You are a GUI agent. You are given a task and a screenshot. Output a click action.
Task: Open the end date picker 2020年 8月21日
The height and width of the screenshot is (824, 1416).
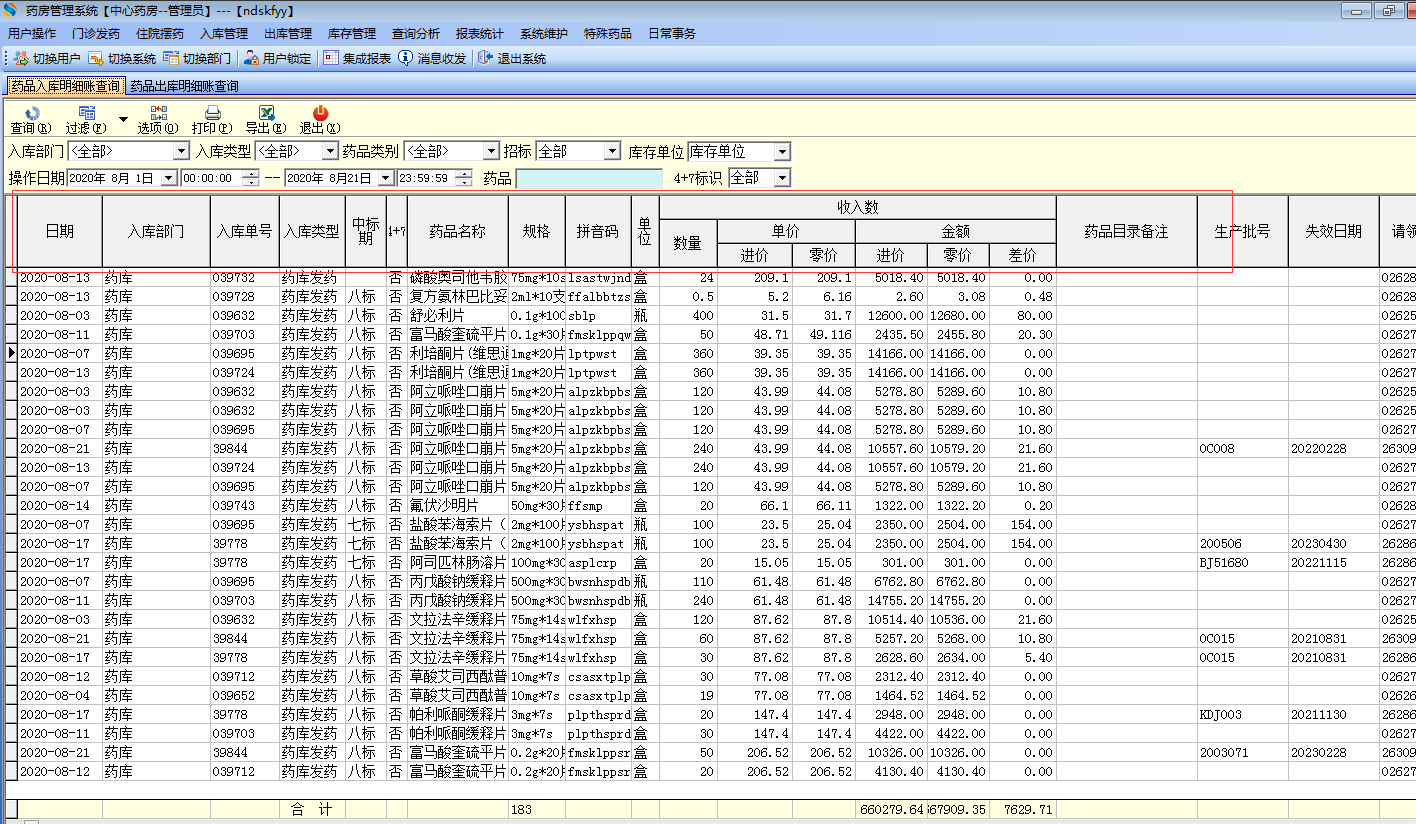386,178
